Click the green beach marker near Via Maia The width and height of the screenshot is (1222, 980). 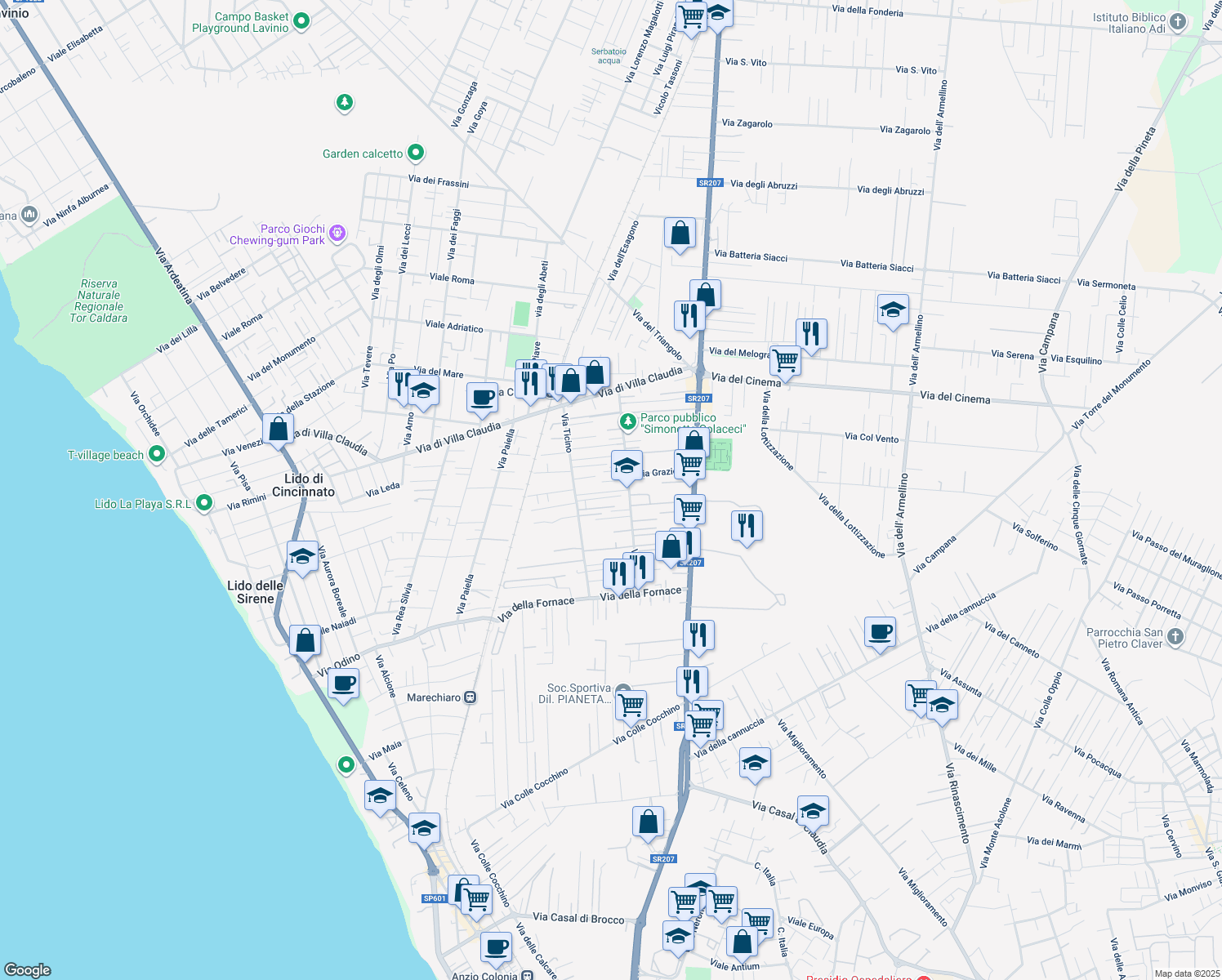[346, 764]
